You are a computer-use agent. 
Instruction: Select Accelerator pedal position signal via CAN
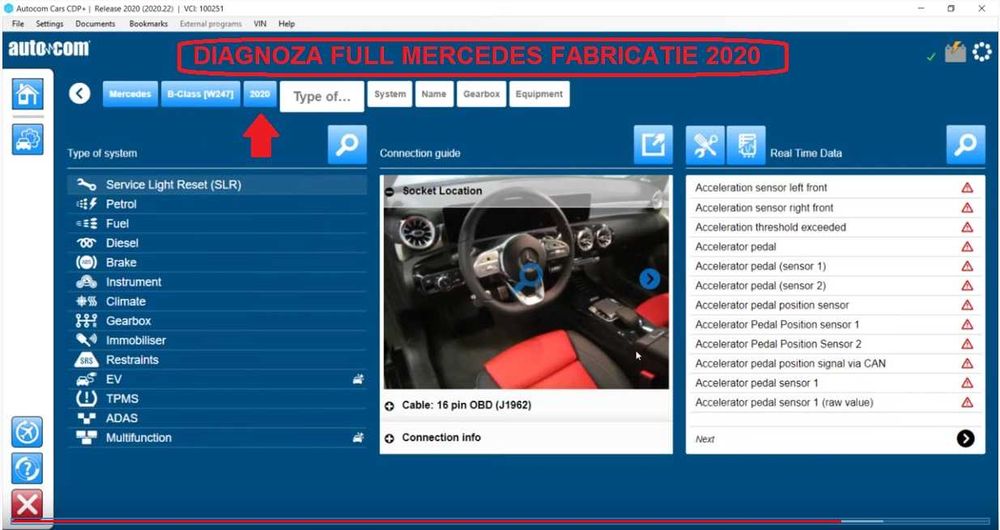[x=835, y=364]
